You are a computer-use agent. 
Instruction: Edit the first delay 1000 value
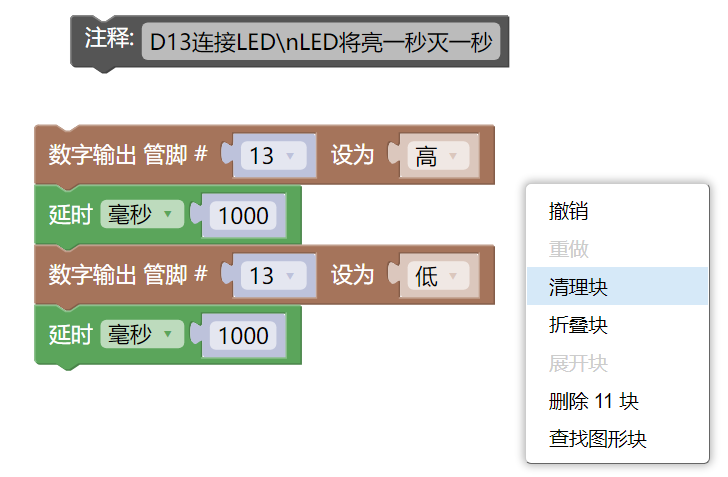243,216
